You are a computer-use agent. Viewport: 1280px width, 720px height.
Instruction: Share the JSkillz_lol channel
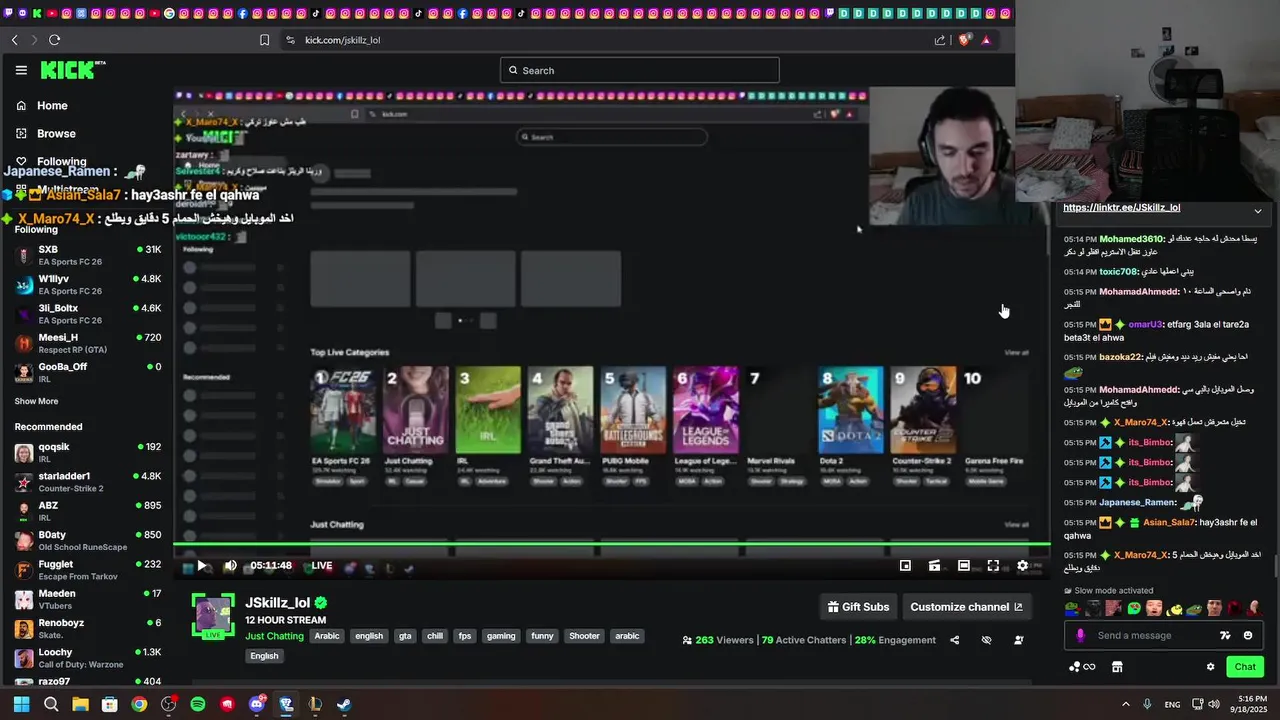[x=954, y=640]
